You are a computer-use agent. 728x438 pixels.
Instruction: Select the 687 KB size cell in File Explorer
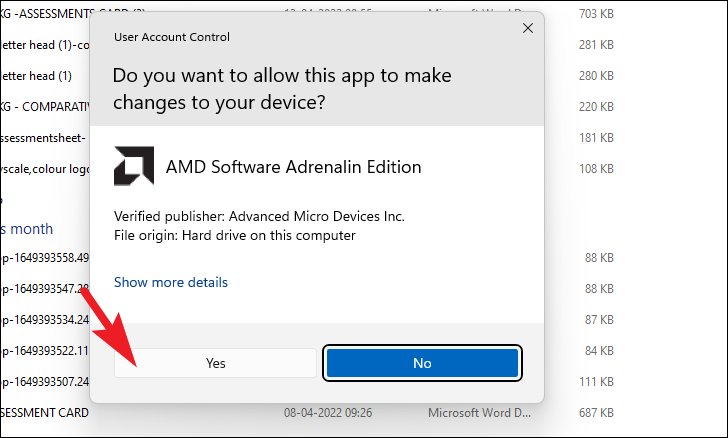[596, 412]
